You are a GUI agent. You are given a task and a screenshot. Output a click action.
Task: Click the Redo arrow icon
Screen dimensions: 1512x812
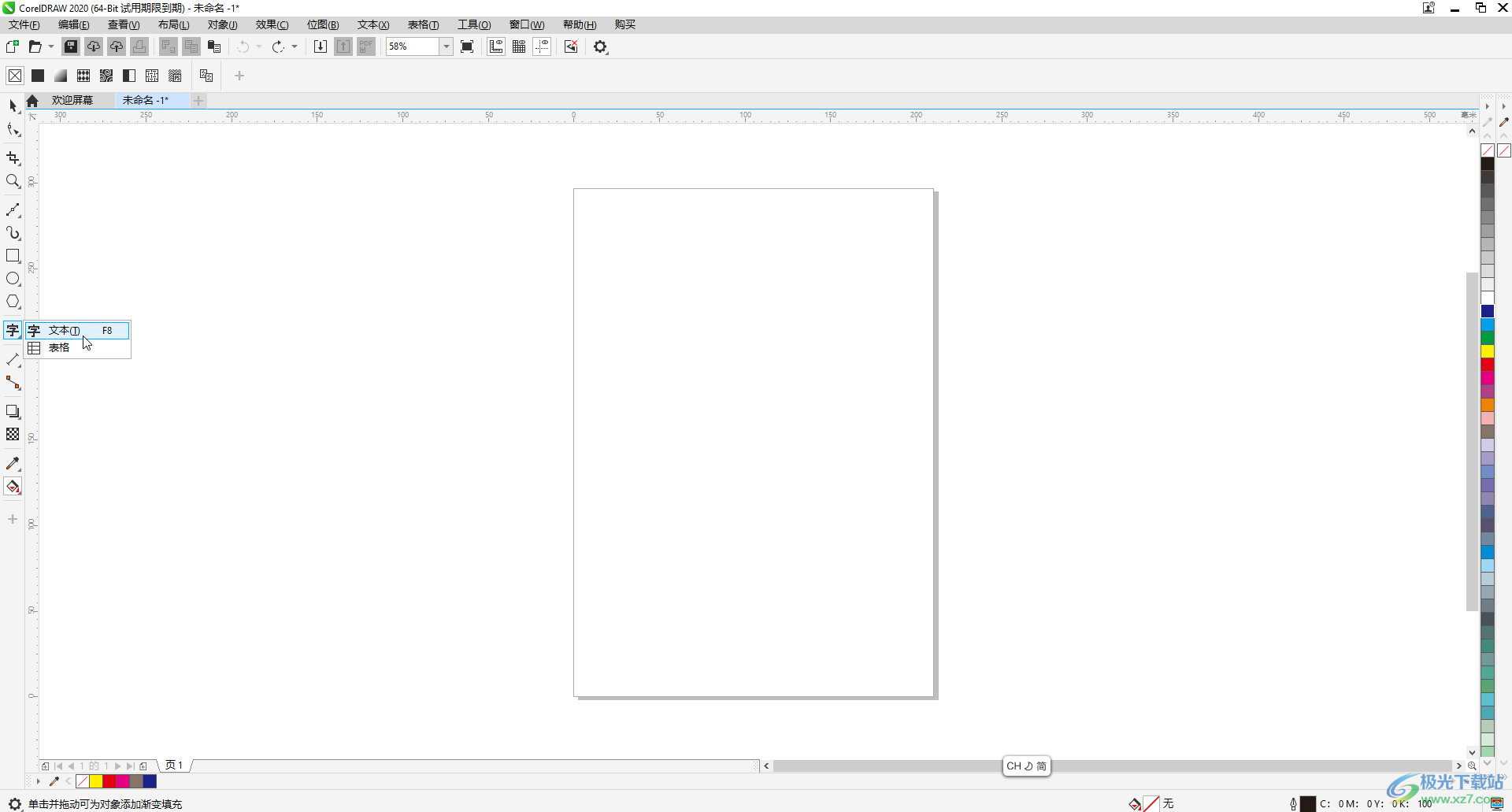point(278,46)
